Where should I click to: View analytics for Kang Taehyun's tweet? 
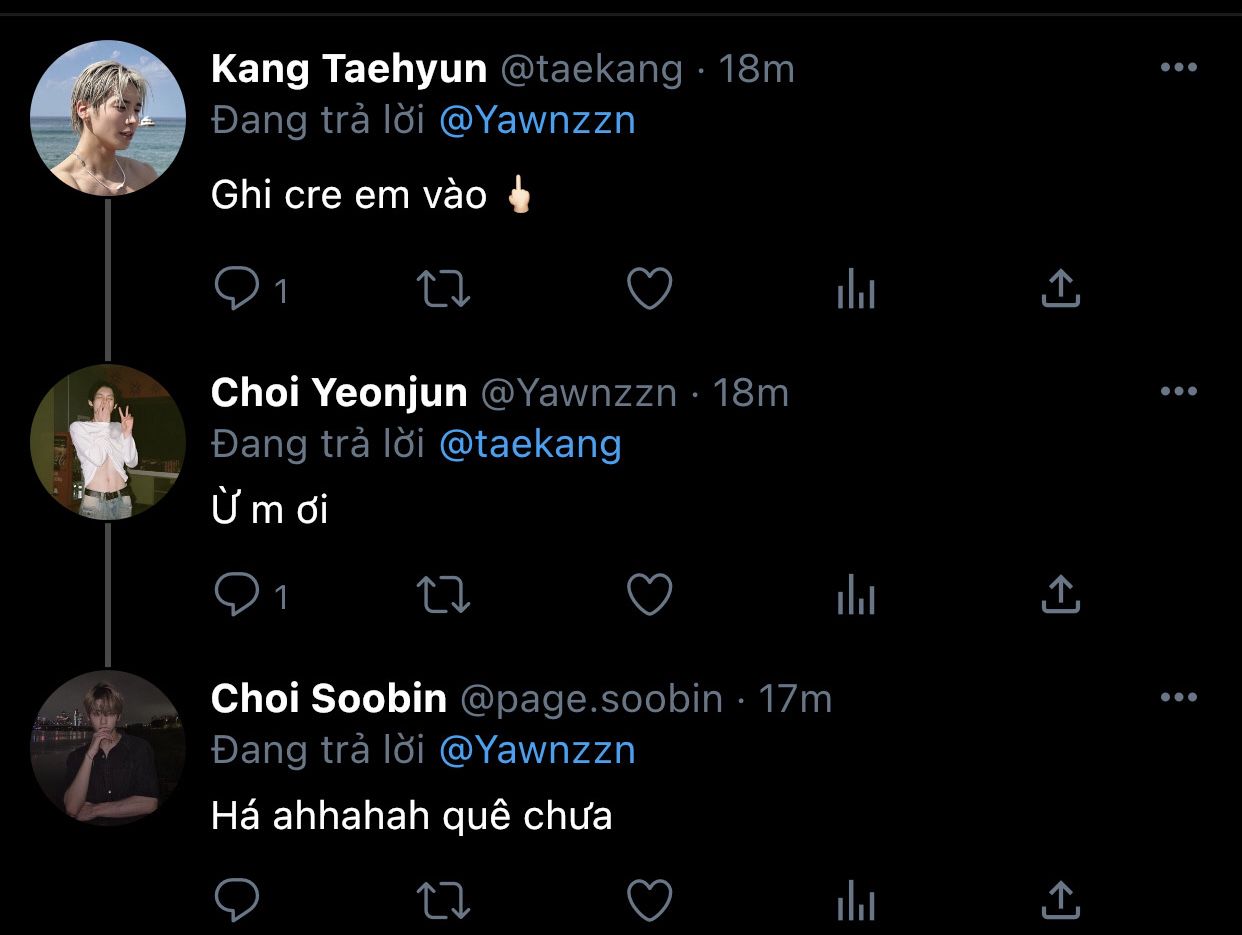click(x=855, y=291)
